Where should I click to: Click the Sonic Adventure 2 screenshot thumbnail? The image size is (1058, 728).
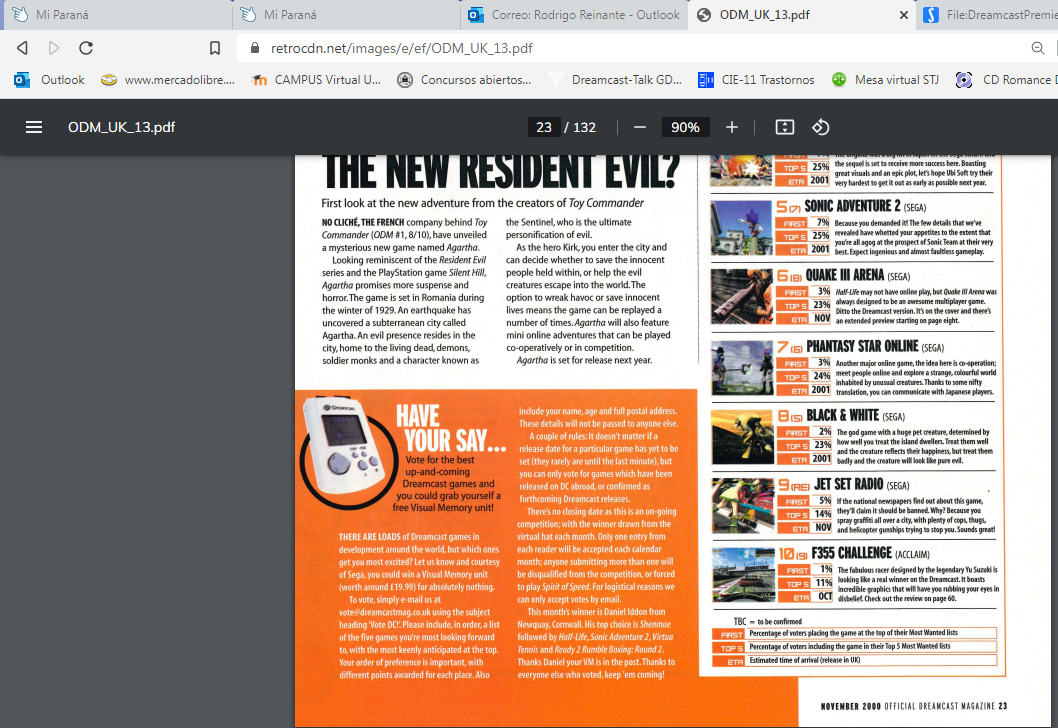coord(741,227)
